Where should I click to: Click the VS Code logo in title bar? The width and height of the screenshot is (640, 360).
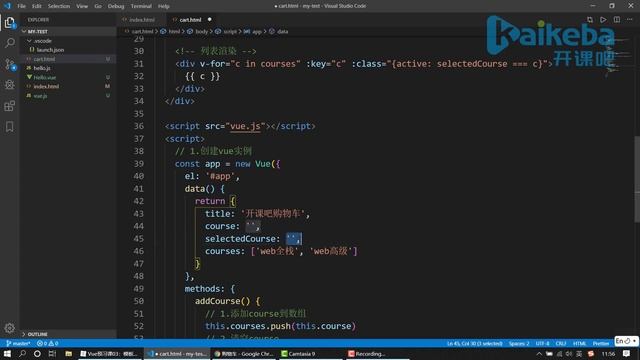click(7, 6)
